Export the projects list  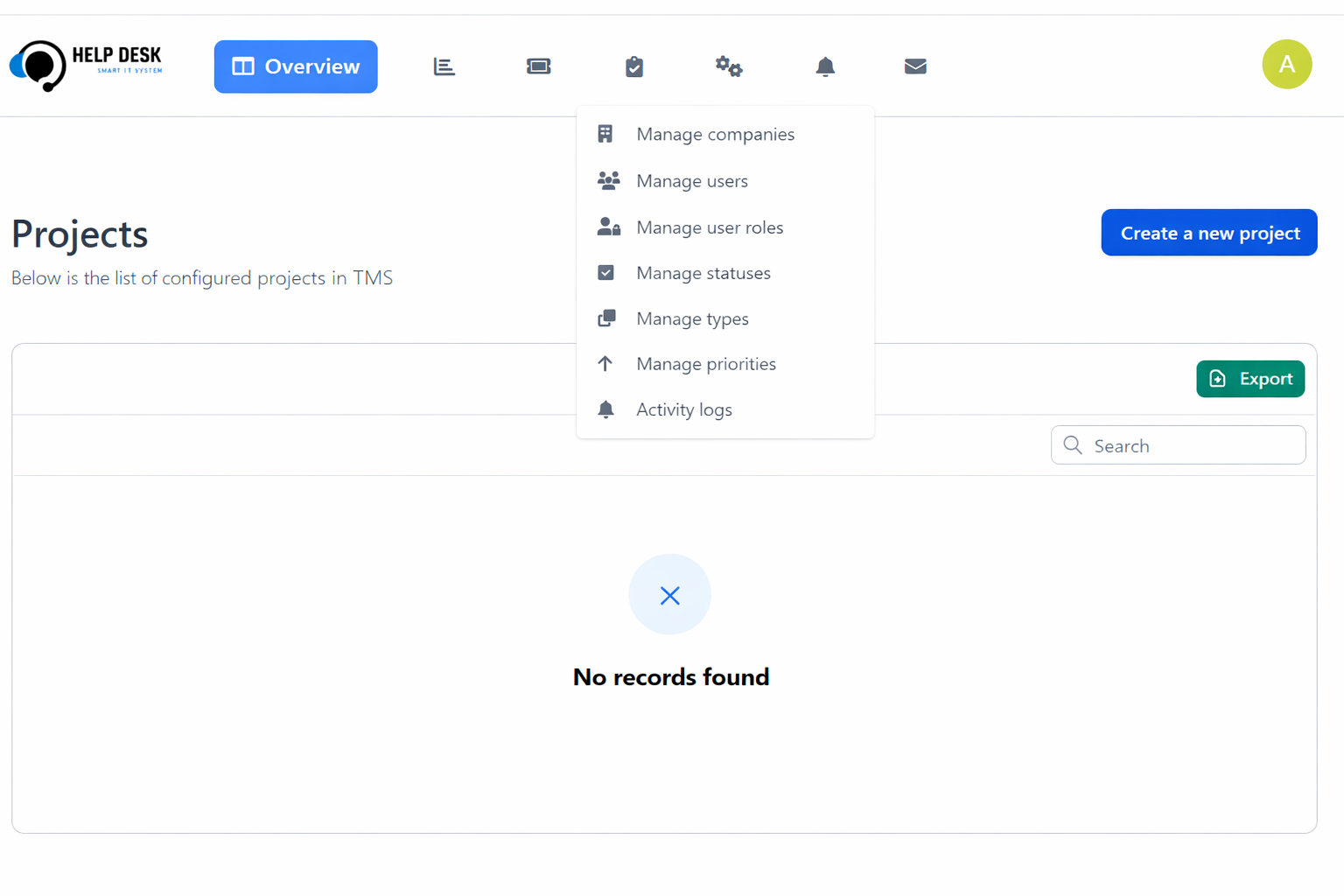[x=1249, y=379]
